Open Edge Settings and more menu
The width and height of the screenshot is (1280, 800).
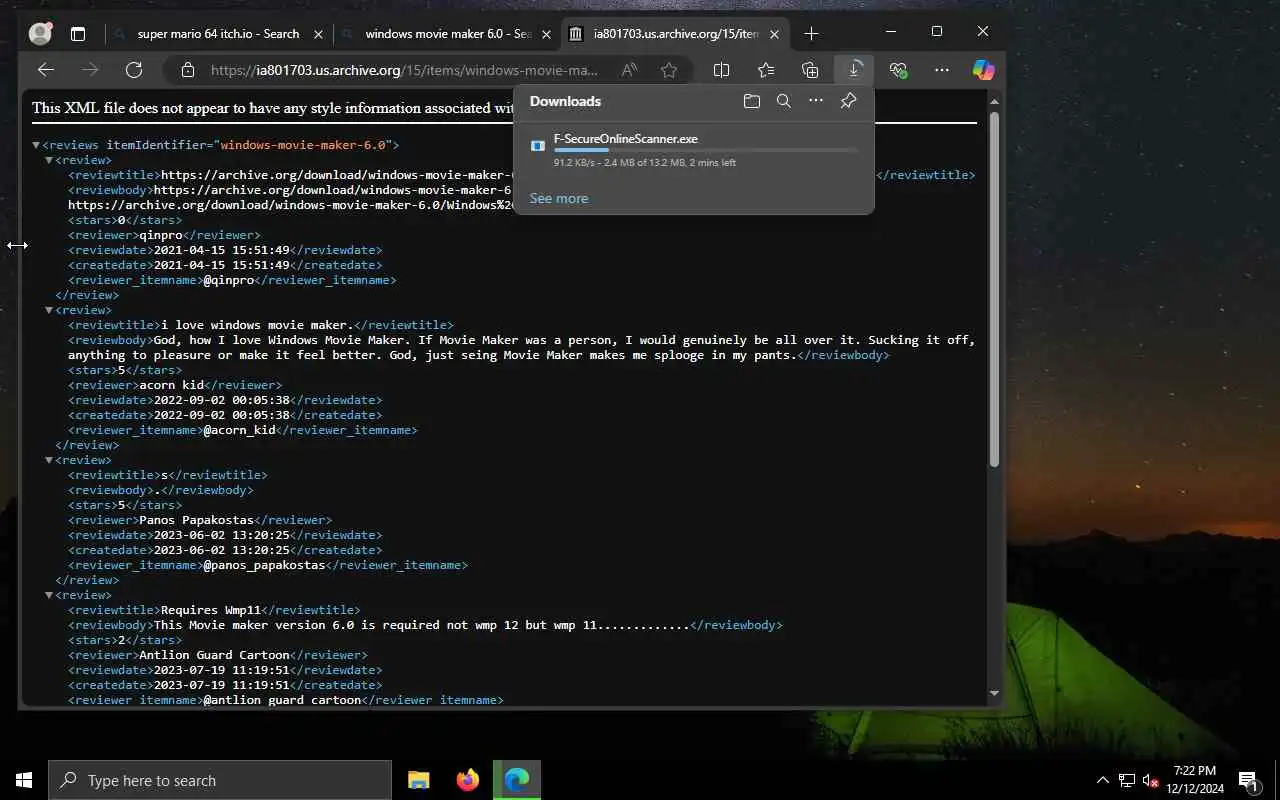coord(942,70)
